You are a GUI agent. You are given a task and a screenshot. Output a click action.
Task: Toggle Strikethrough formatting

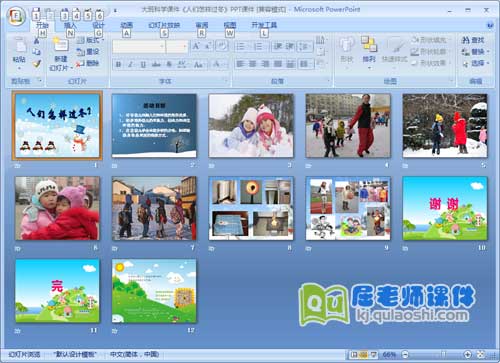156,64
